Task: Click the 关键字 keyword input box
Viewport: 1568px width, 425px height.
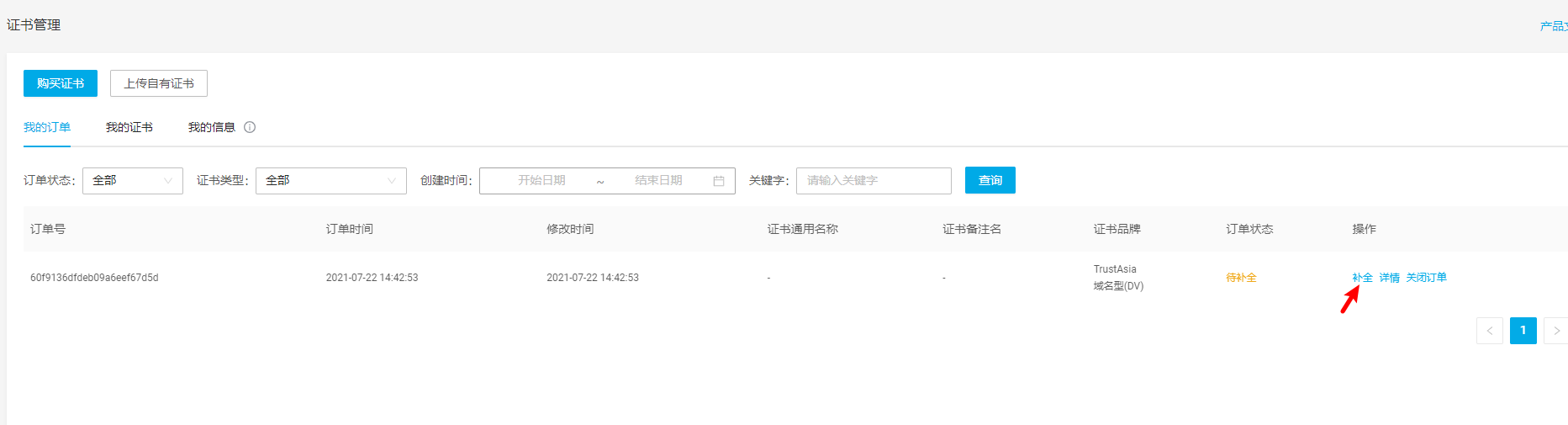Action: (x=874, y=181)
